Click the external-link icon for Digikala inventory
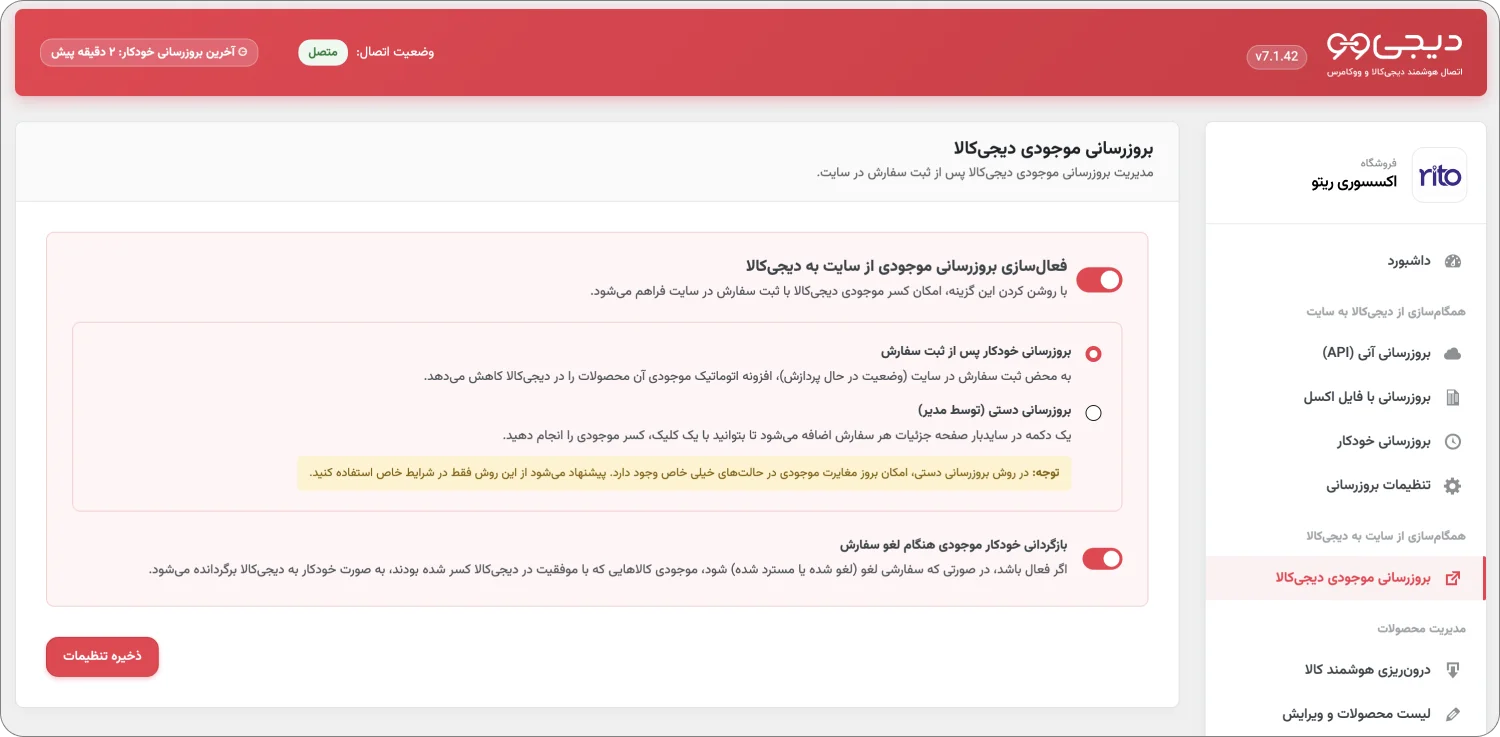The image size is (1500, 737). click(x=1453, y=578)
